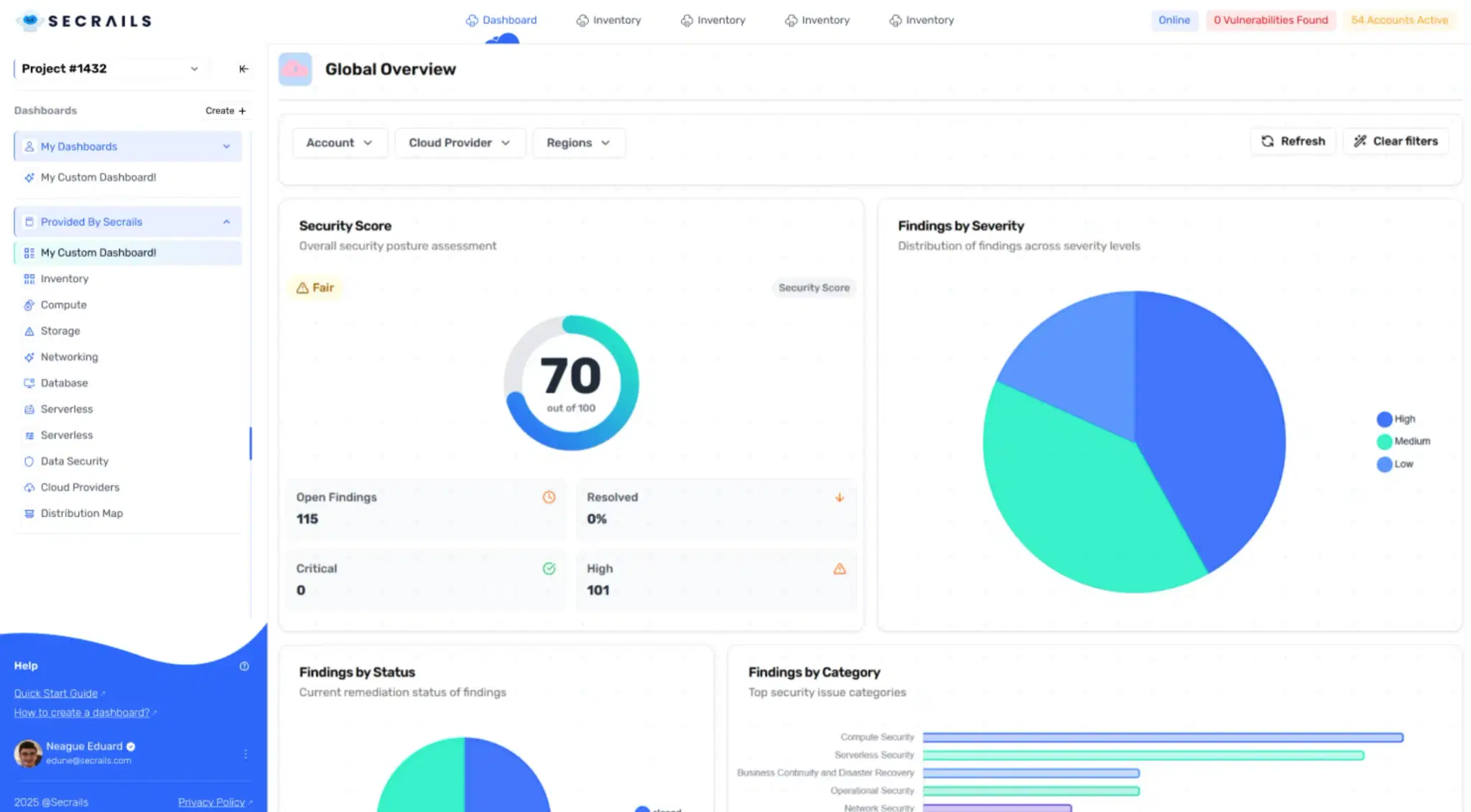Click the edune@secrails.com email text
The height and width of the screenshot is (812, 1471).
point(89,761)
